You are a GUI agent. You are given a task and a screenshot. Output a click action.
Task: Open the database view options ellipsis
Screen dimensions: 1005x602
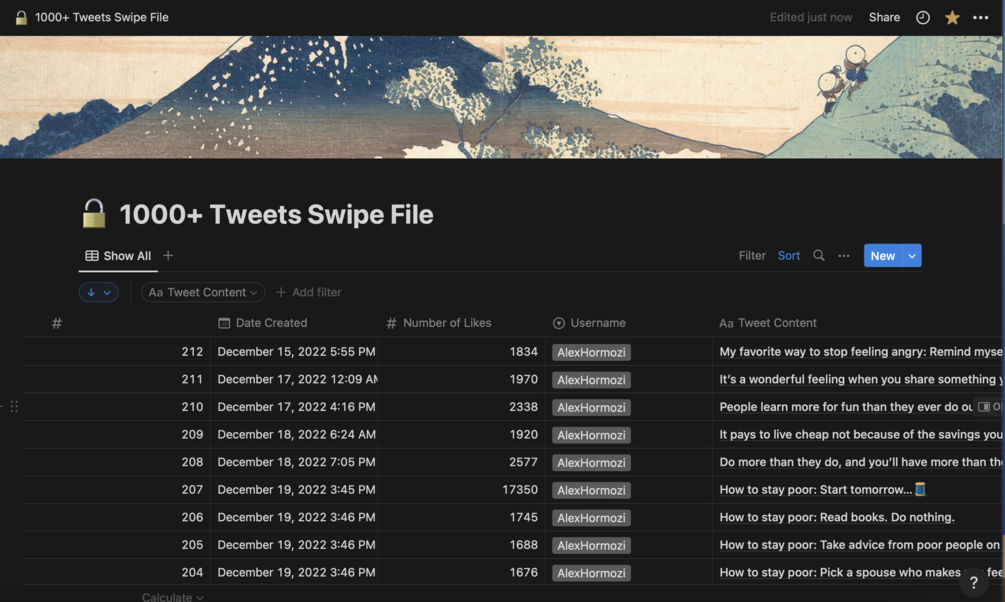click(x=844, y=256)
